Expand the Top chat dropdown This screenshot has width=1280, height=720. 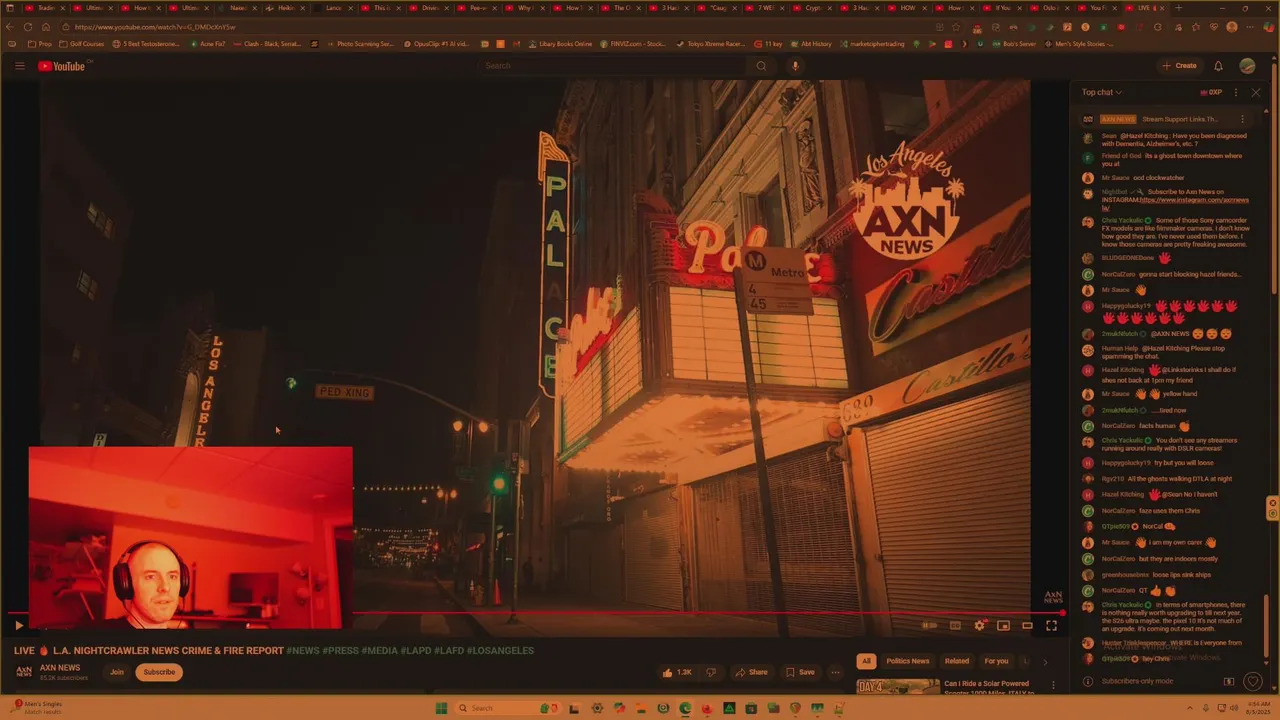click(1101, 92)
